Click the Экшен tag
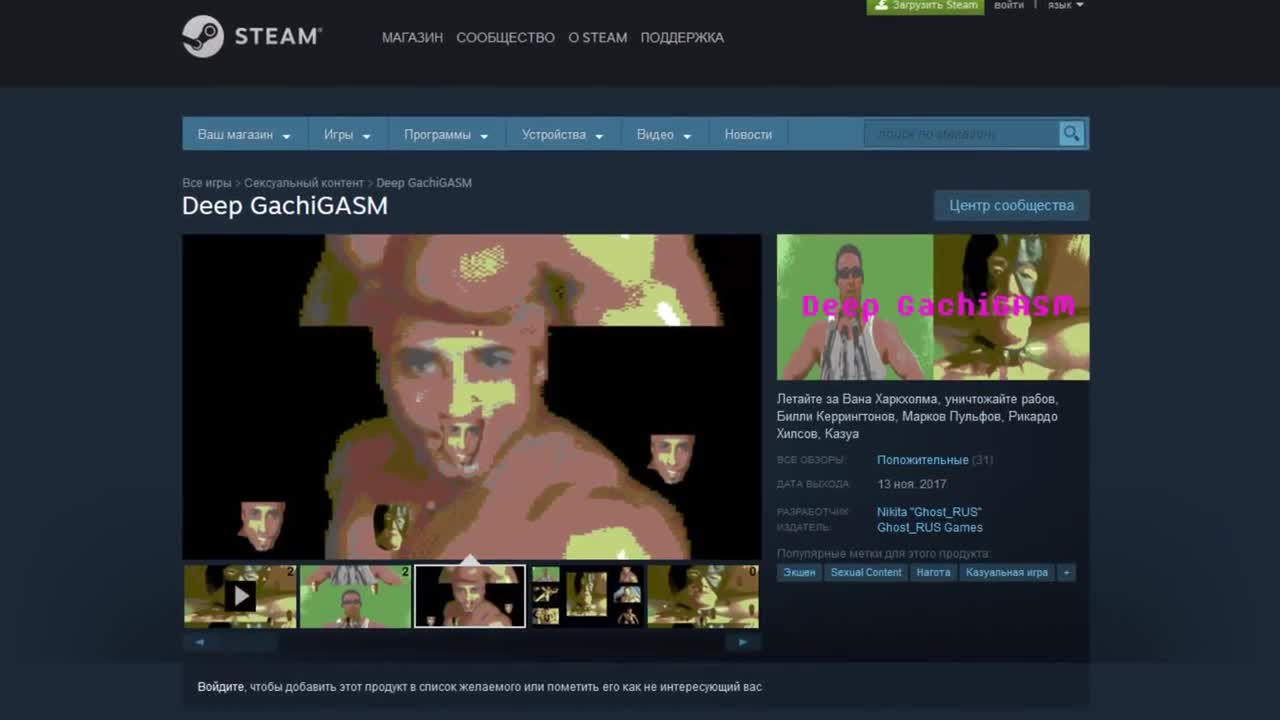The width and height of the screenshot is (1280, 720). coord(799,573)
